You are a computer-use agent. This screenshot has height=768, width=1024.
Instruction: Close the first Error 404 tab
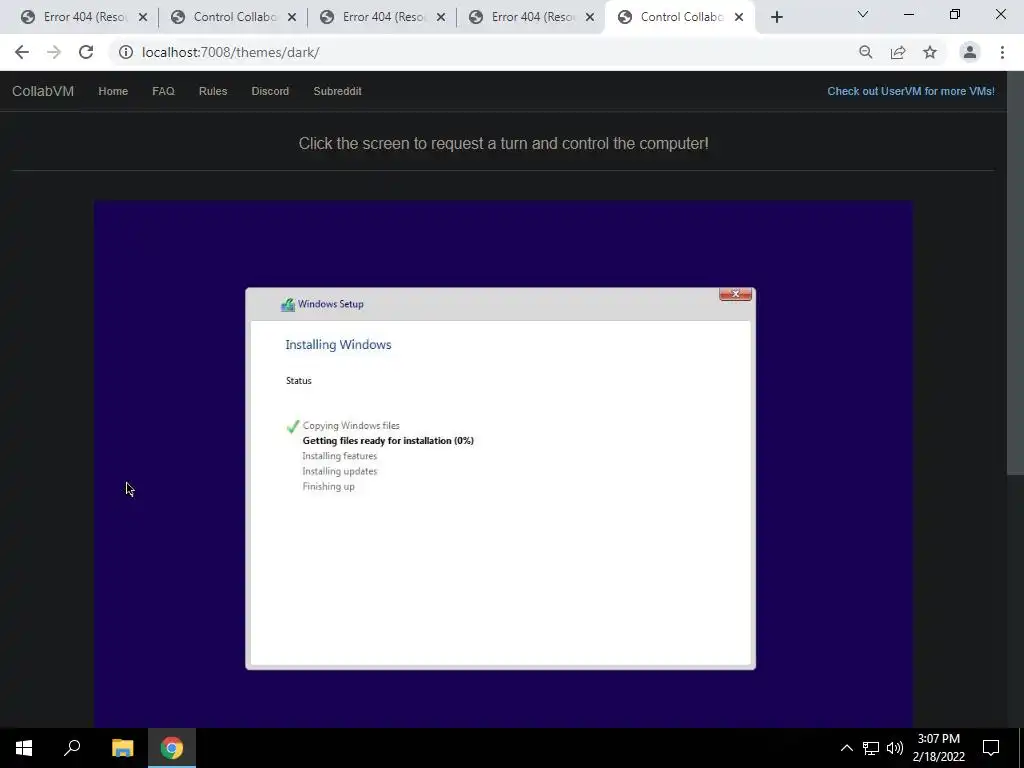(142, 18)
